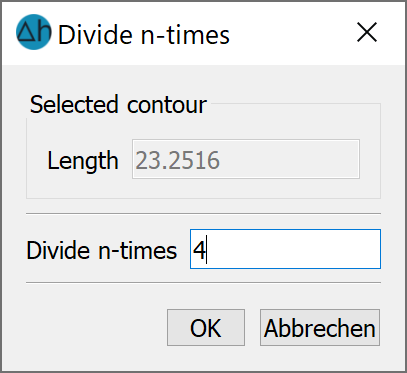Dismiss the dialog using the X icon
The image size is (407, 373).
(x=367, y=32)
